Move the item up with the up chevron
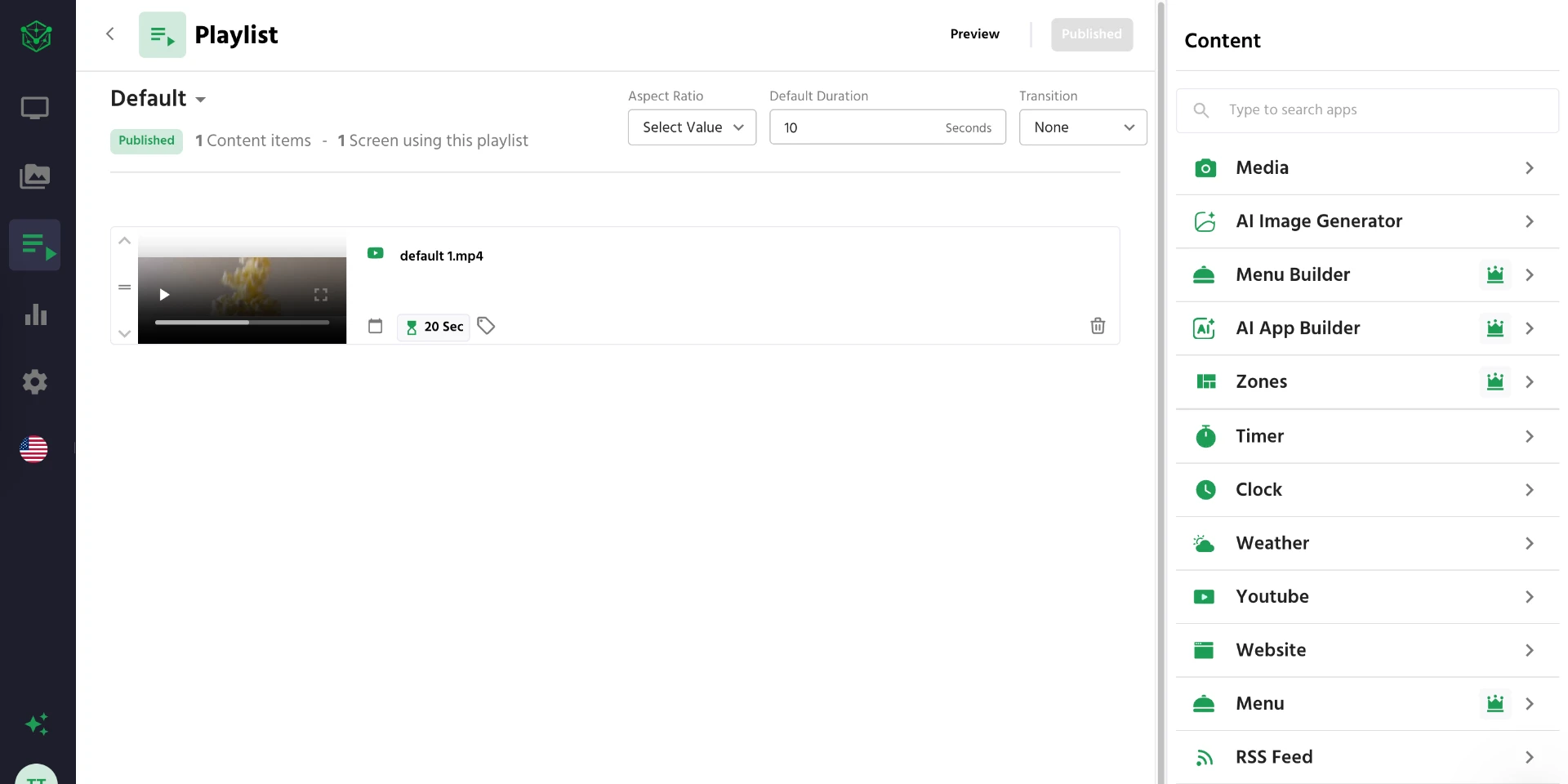1568x784 pixels. (124, 241)
